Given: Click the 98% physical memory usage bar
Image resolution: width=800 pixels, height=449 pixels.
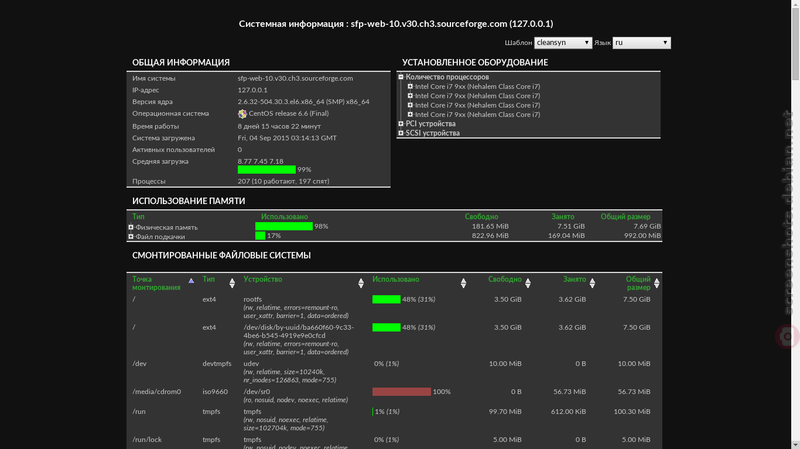Looking at the screenshot, I should pos(284,226).
